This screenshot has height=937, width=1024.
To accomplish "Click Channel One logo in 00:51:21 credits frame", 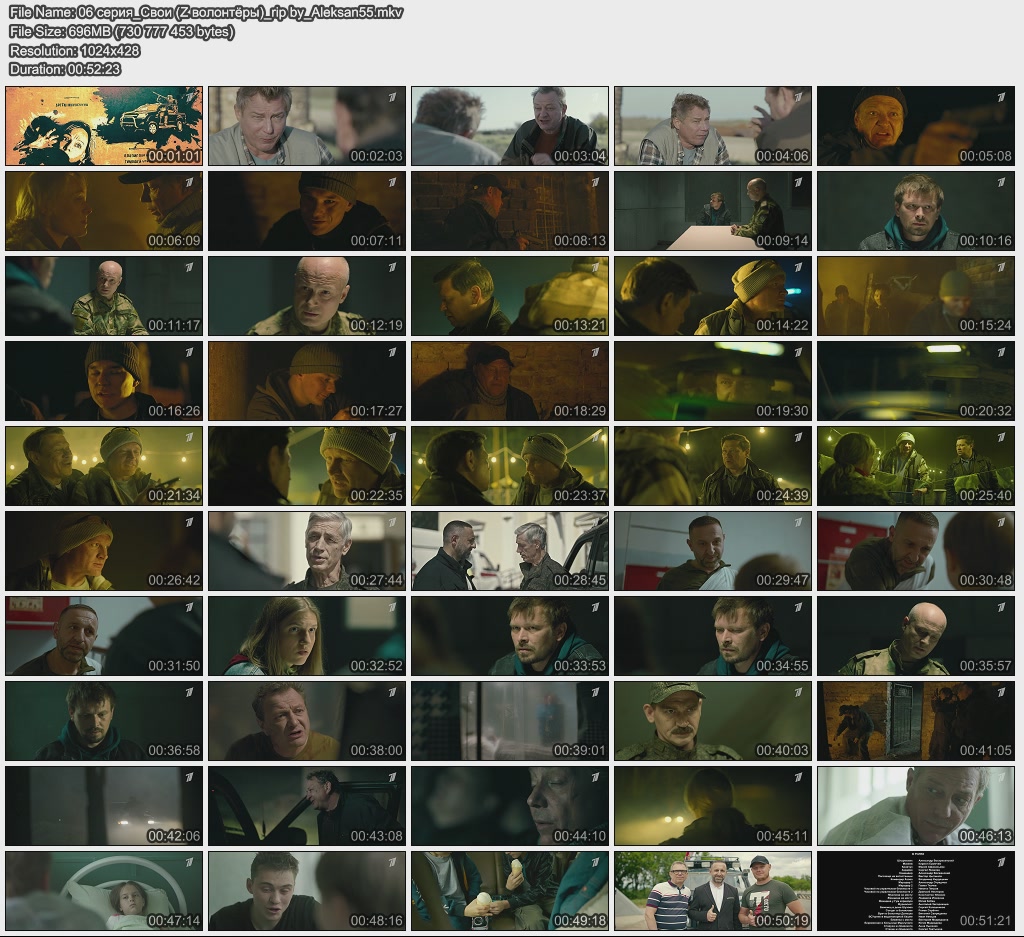I will (x=1001, y=862).
